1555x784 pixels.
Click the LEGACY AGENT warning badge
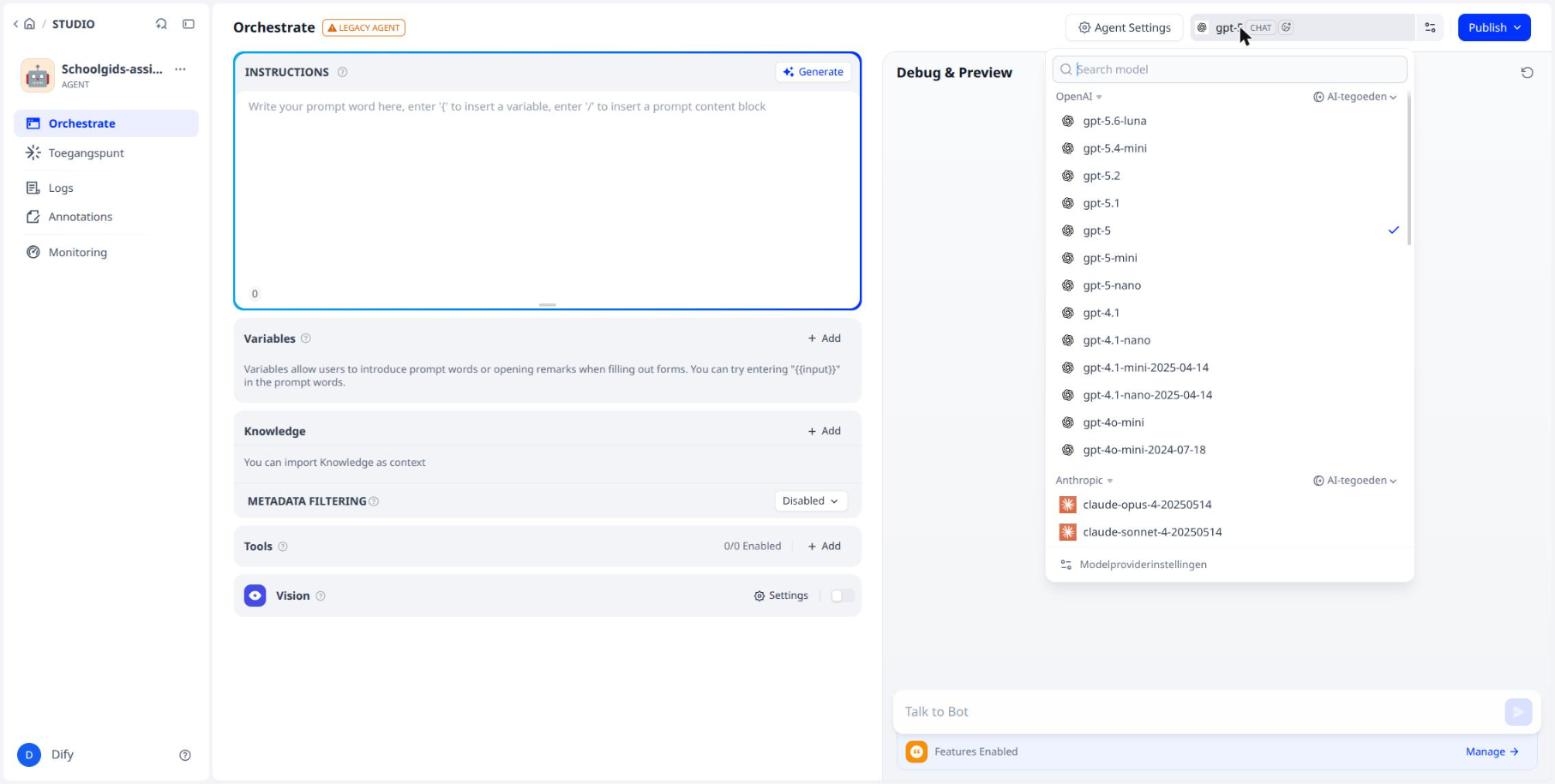(364, 28)
